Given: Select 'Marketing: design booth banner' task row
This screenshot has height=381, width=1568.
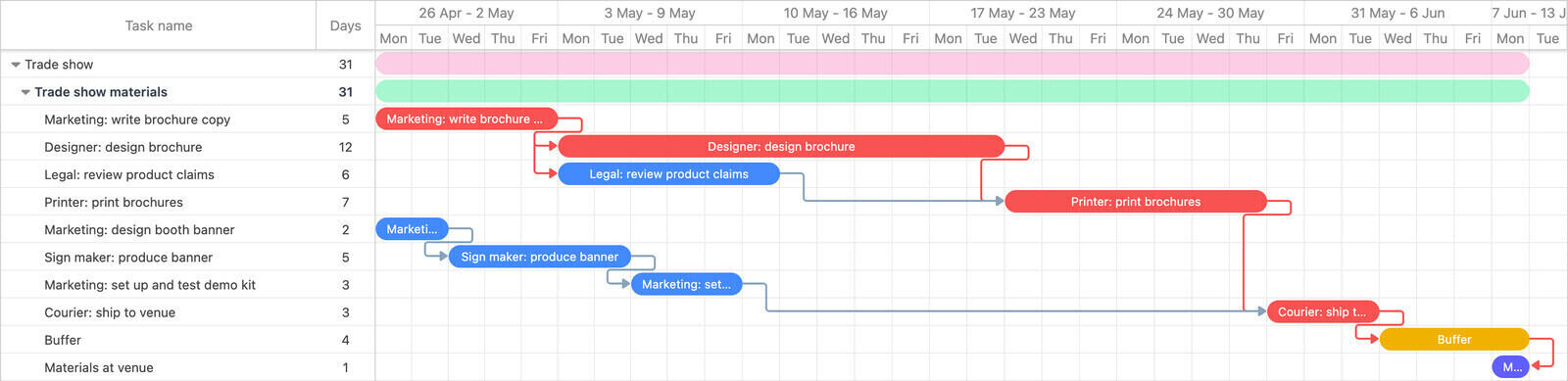Looking at the screenshot, I should click(187, 229).
